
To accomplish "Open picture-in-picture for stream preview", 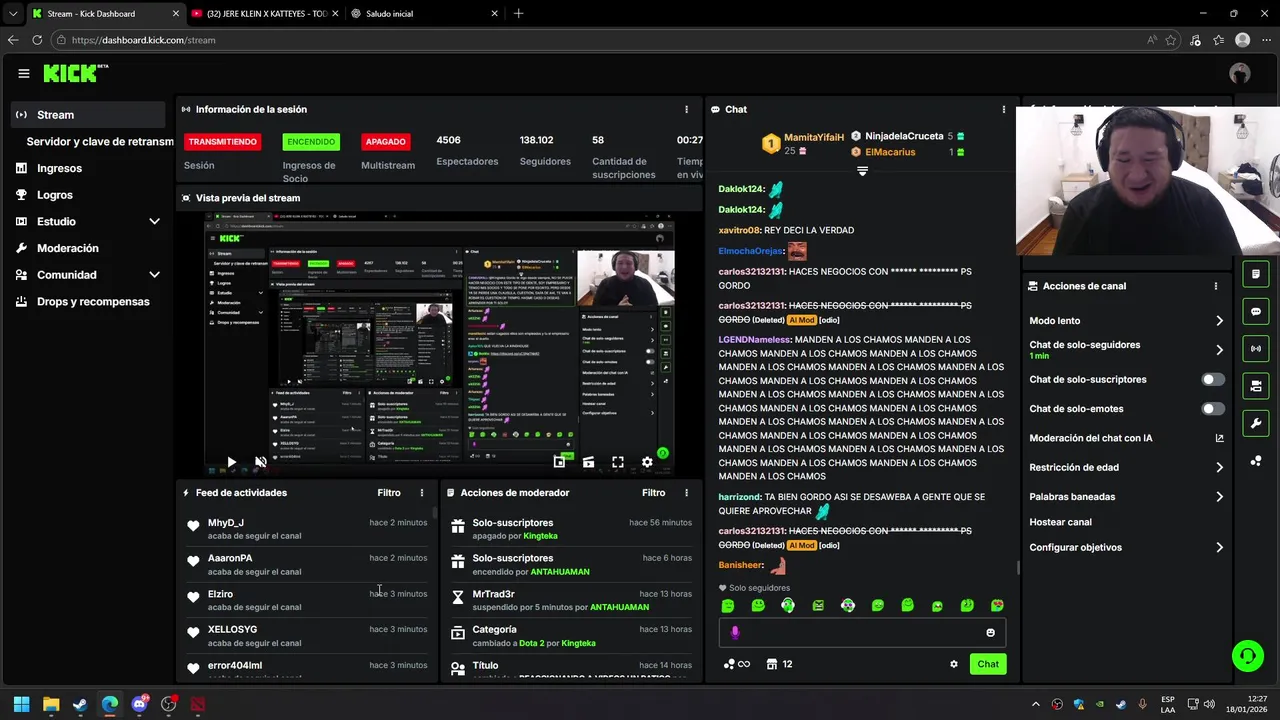I will [559, 462].
